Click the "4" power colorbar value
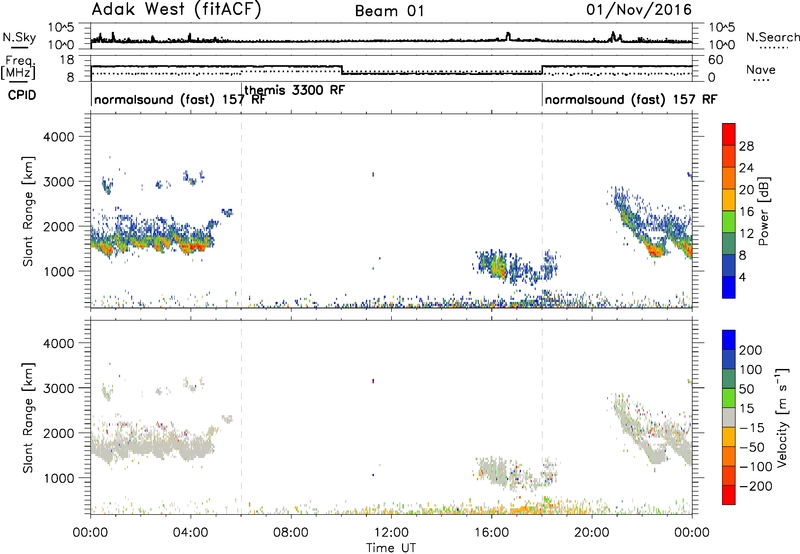 pos(742,277)
